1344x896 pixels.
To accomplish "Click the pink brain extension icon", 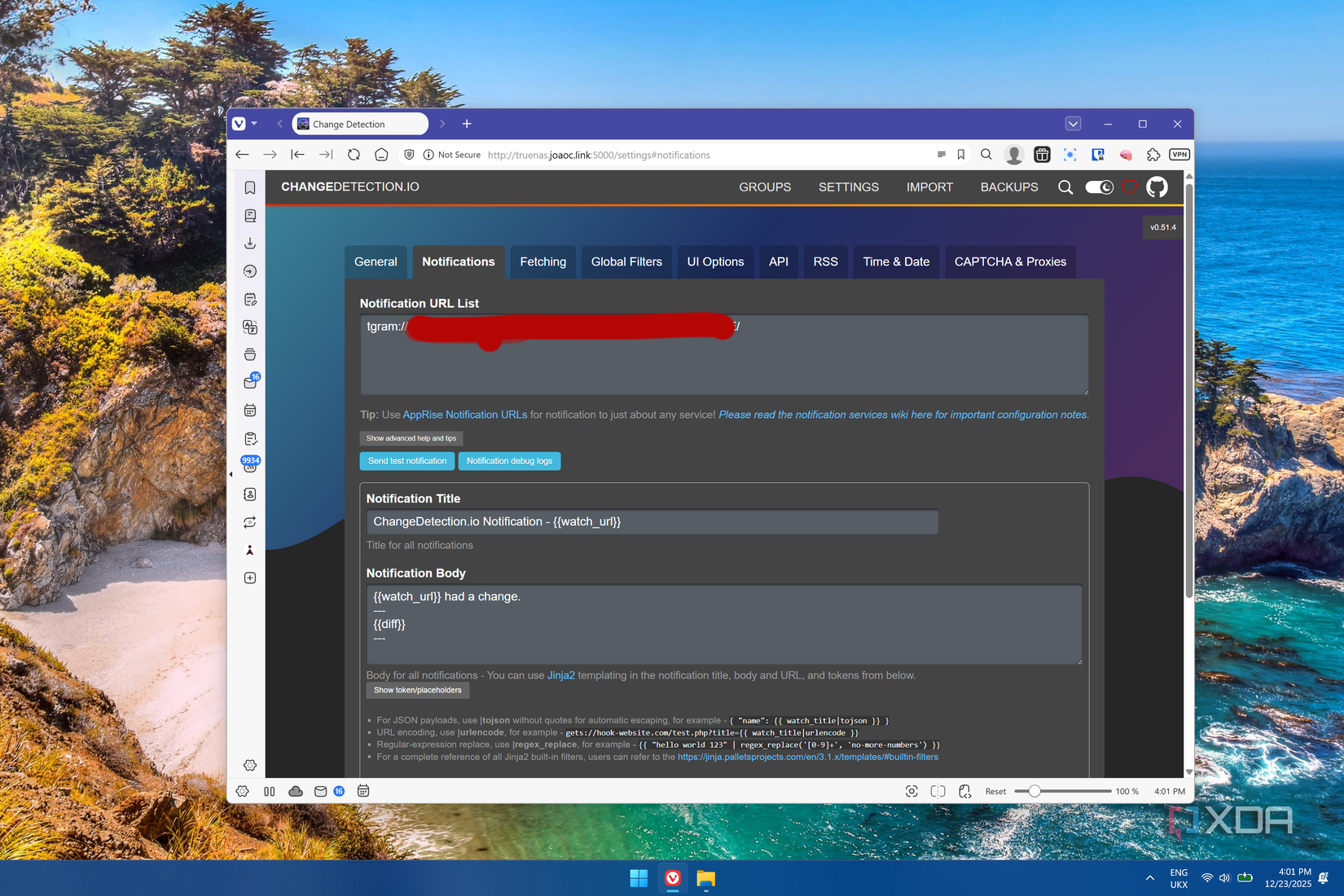I will coord(1126,155).
